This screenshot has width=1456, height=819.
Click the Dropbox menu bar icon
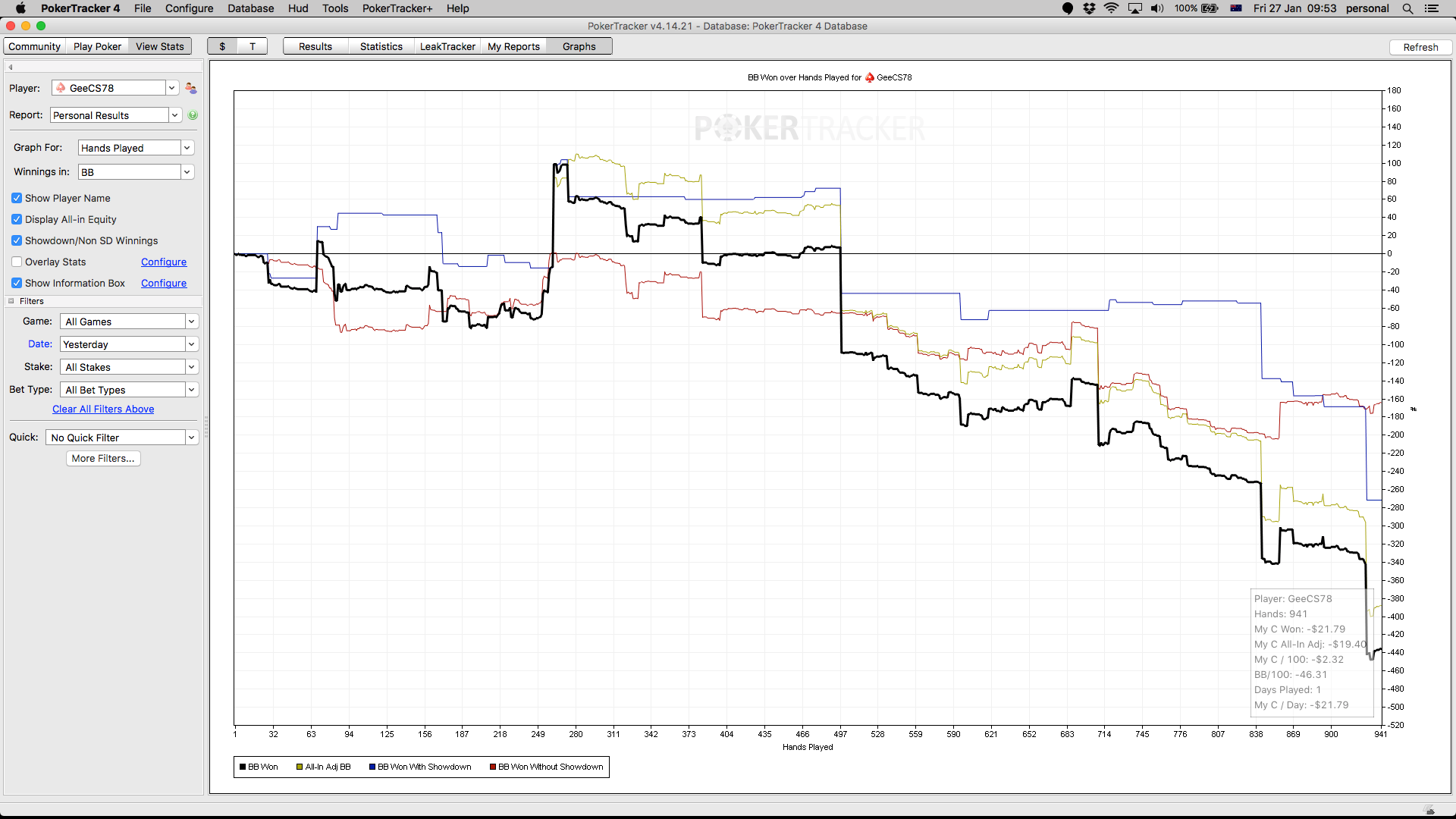point(1089,8)
